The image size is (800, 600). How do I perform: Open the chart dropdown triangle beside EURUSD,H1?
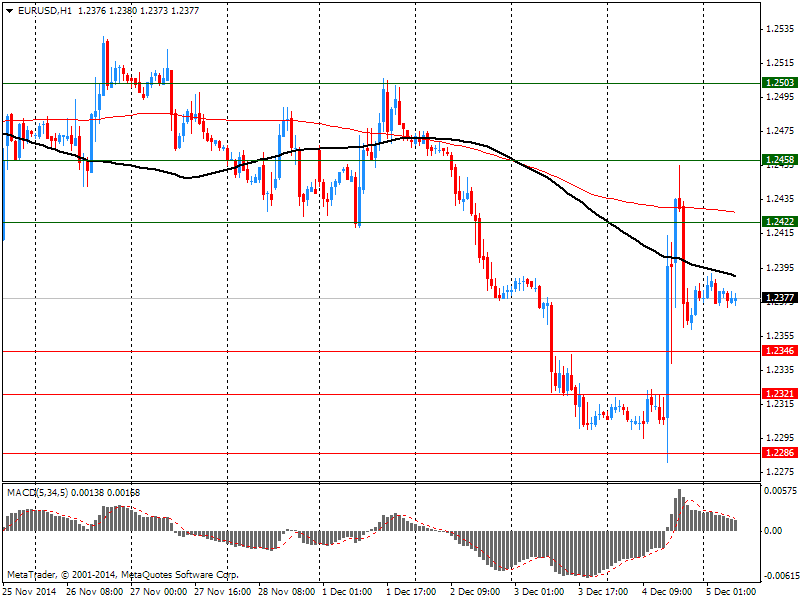pyautogui.click(x=10, y=11)
